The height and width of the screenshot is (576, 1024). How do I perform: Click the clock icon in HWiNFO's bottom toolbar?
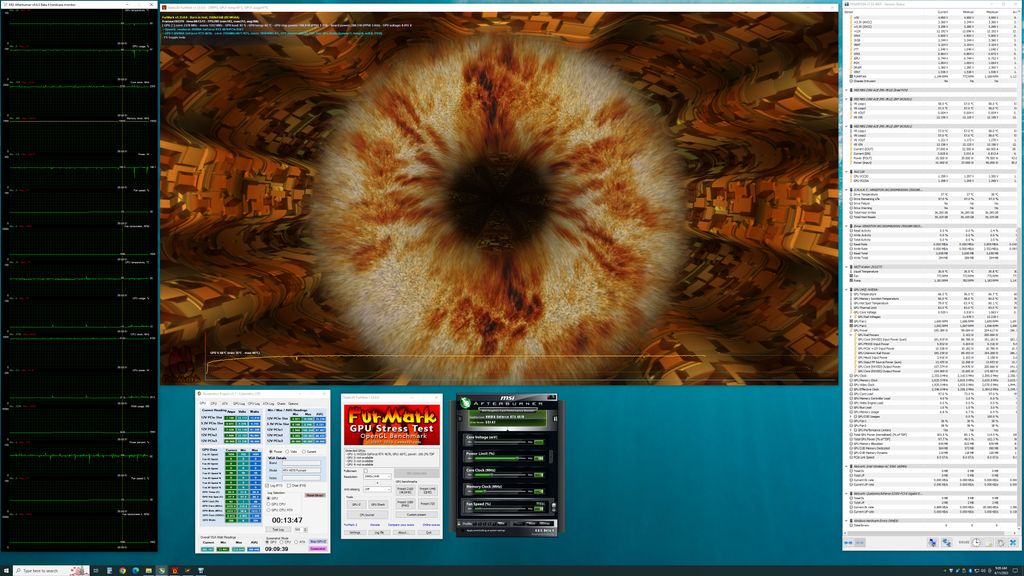976,542
